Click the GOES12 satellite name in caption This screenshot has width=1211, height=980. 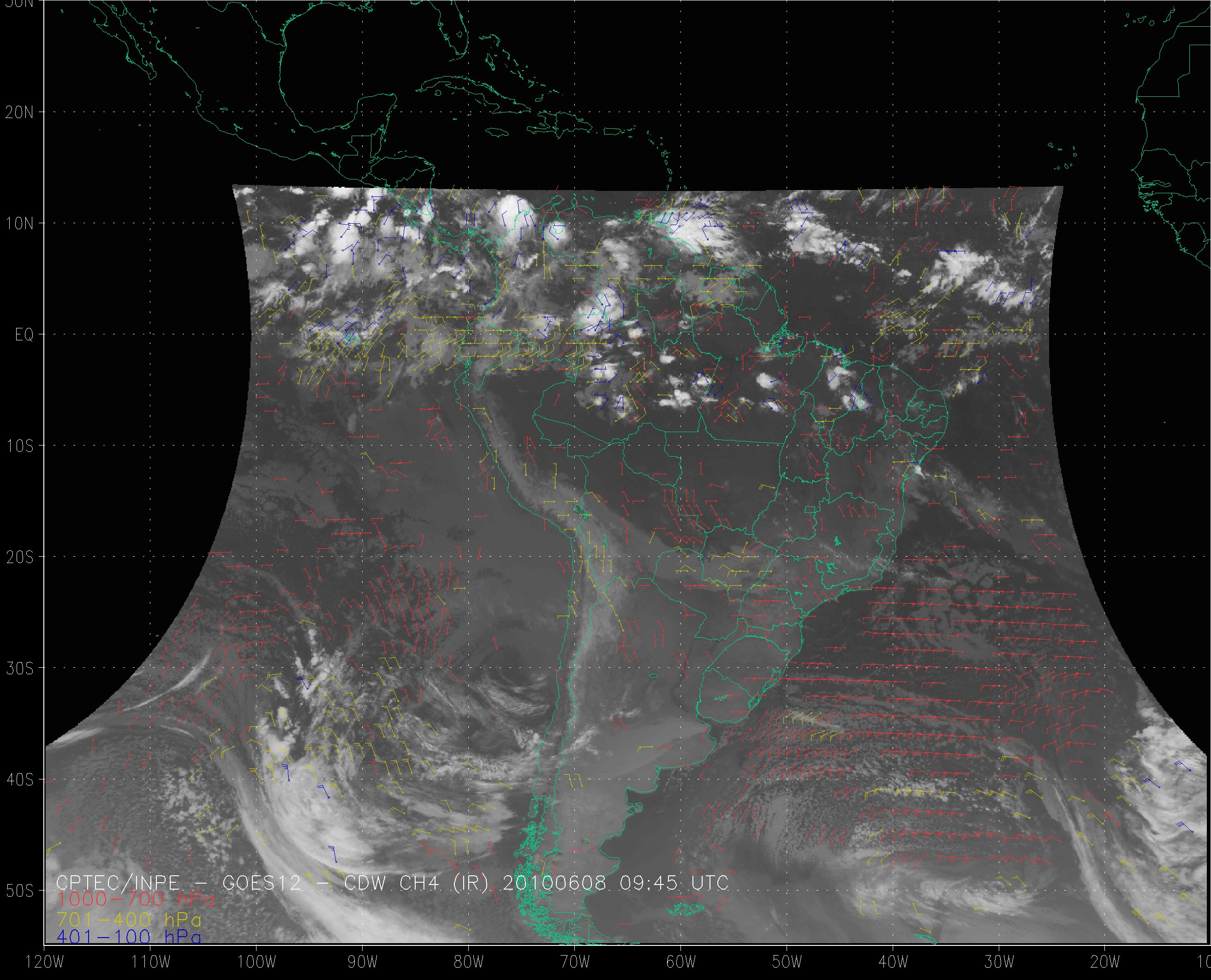click(262, 883)
